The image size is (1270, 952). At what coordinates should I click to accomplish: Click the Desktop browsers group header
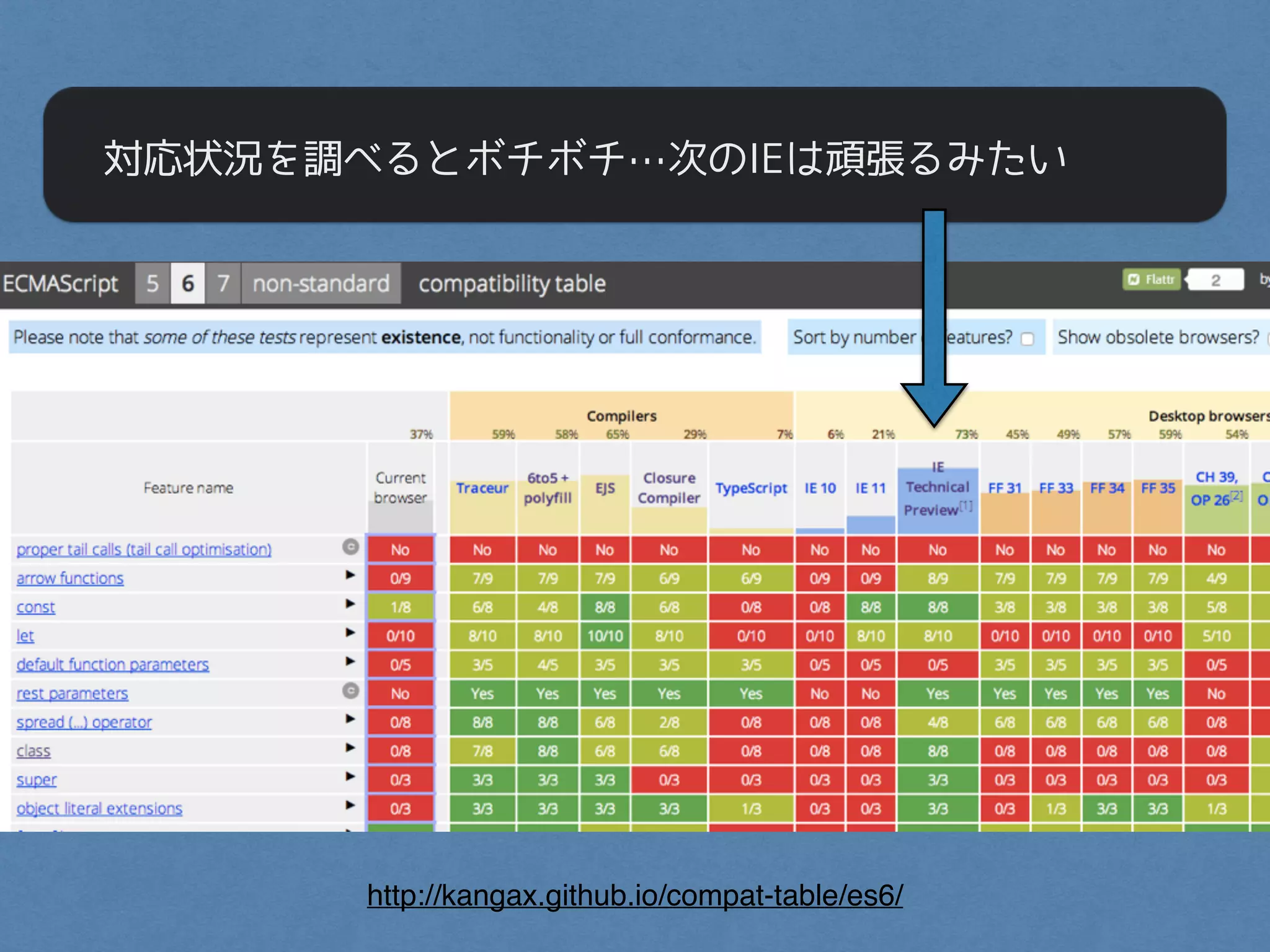(1208, 416)
